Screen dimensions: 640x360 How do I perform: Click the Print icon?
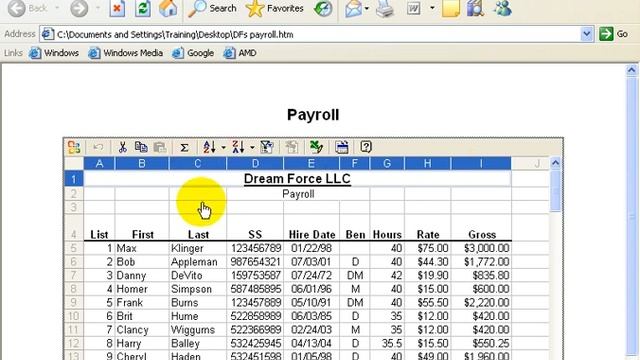point(384,8)
